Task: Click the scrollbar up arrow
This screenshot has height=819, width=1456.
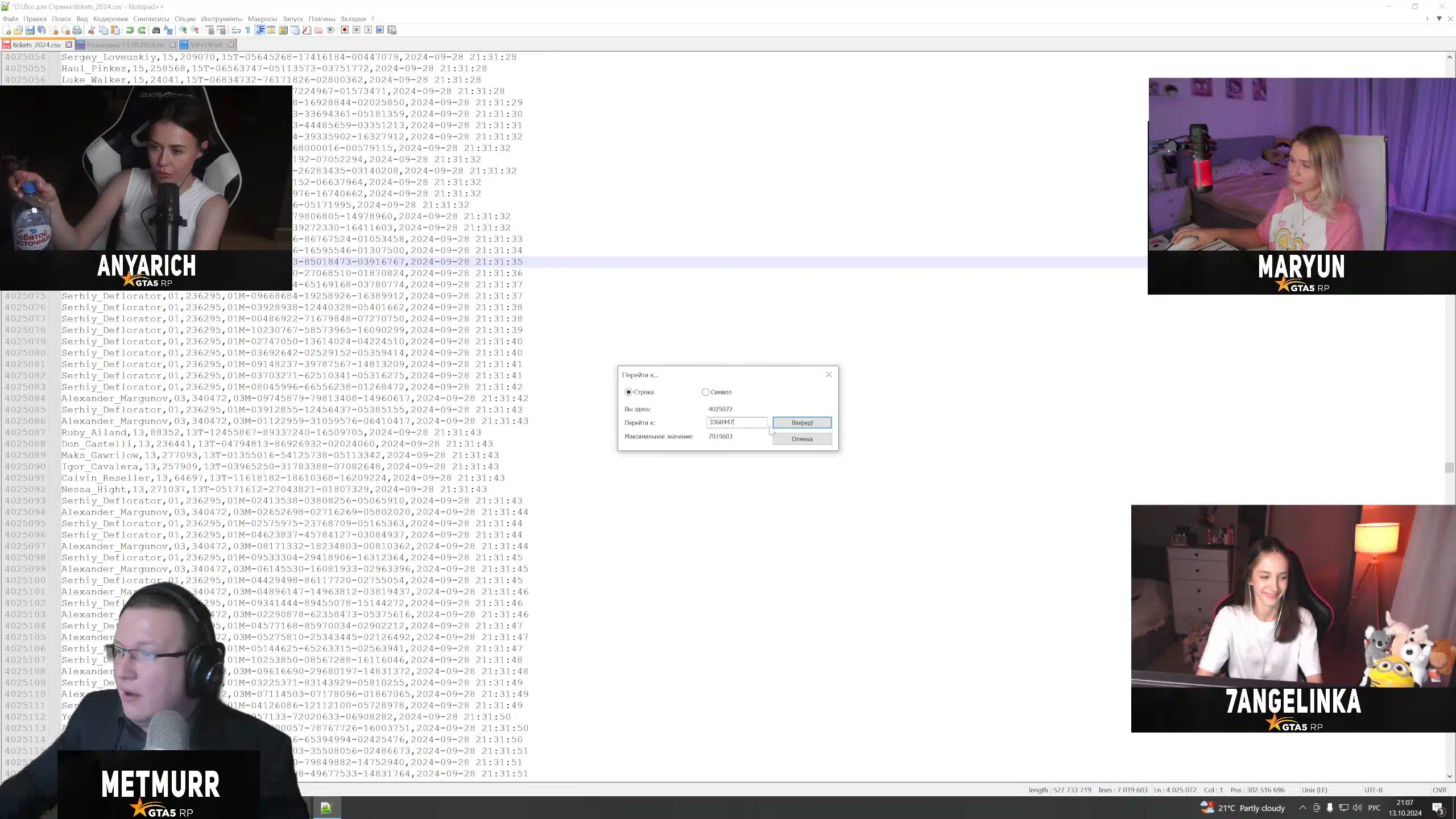Action: pos(1449,57)
